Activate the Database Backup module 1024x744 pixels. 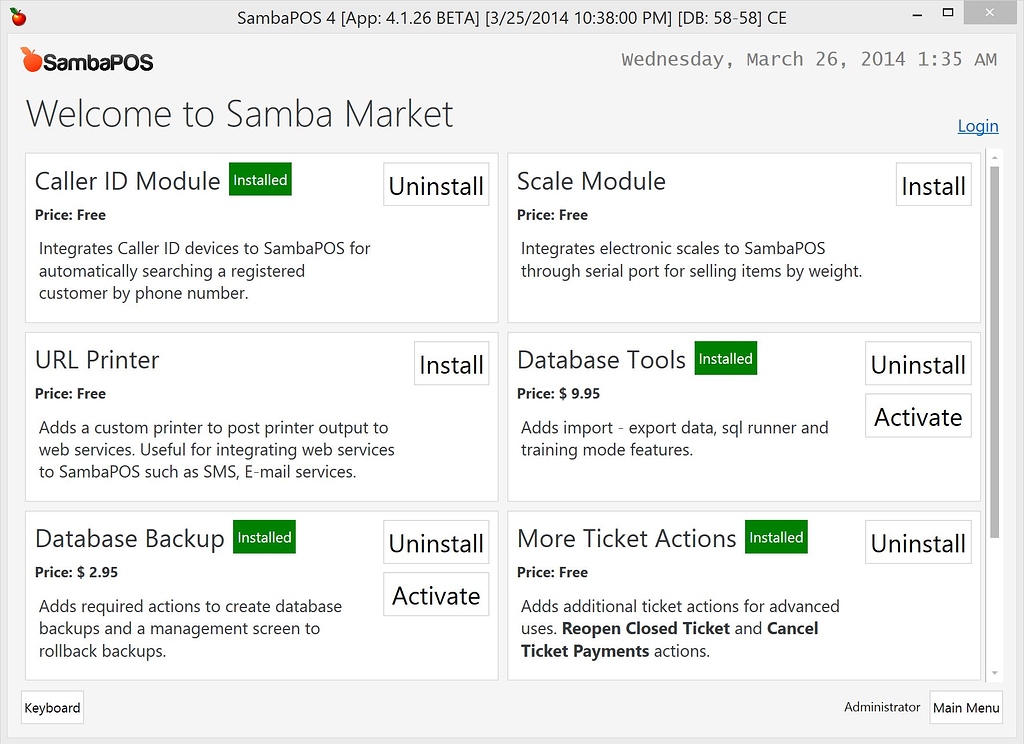[435, 594]
